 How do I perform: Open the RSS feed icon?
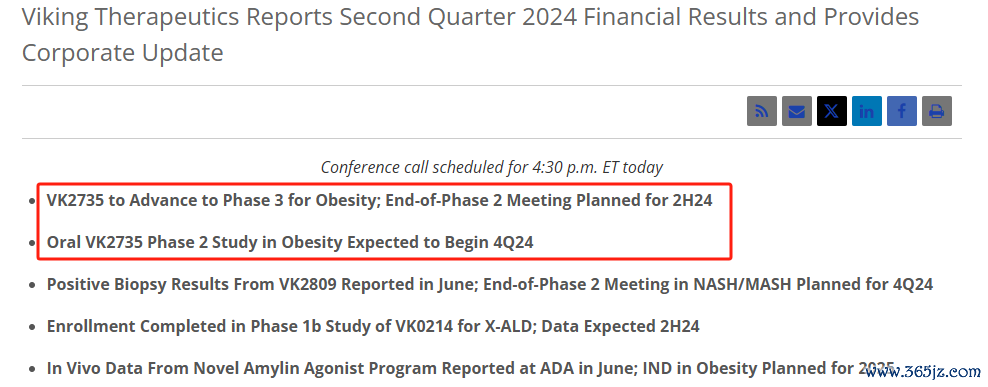point(762,112)
